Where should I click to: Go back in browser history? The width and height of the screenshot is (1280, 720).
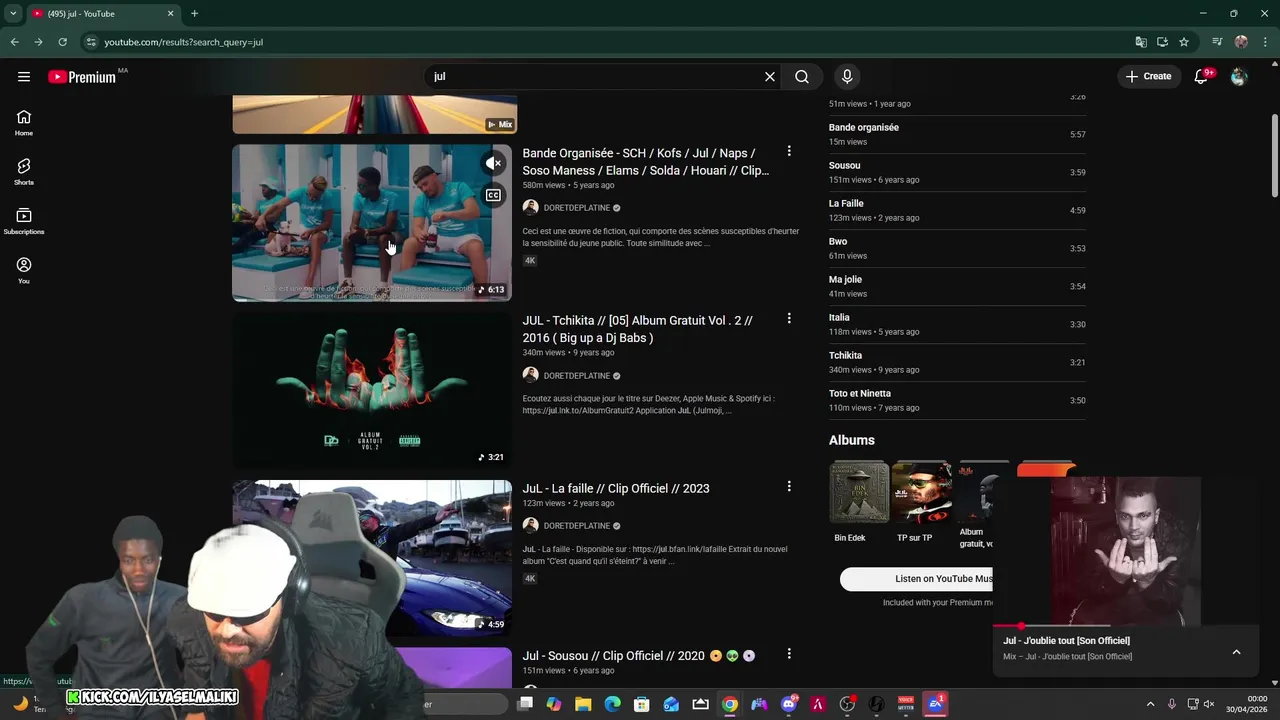[14, 42]
